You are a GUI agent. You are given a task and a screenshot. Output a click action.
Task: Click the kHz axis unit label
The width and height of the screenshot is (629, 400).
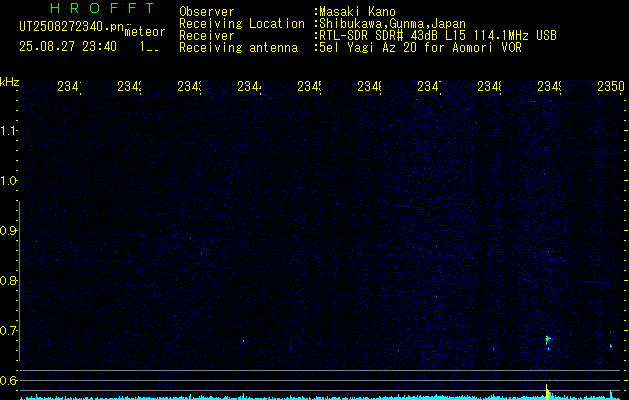tap(9, 82)
